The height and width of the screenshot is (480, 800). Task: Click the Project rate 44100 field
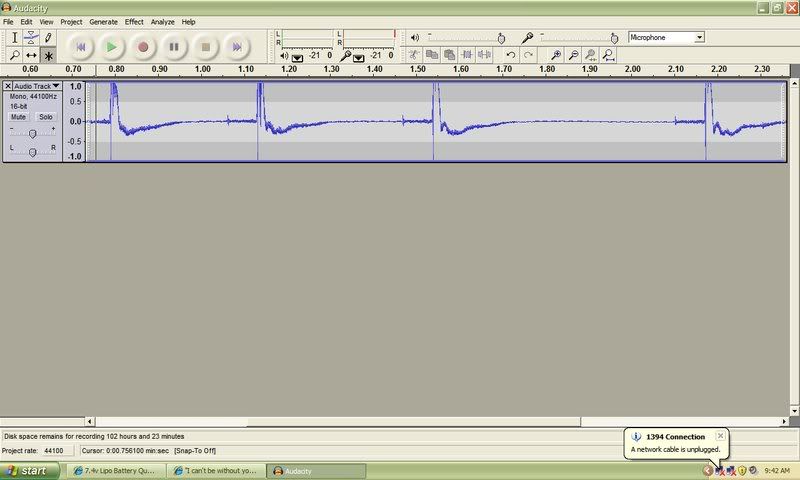click(57, 451)
